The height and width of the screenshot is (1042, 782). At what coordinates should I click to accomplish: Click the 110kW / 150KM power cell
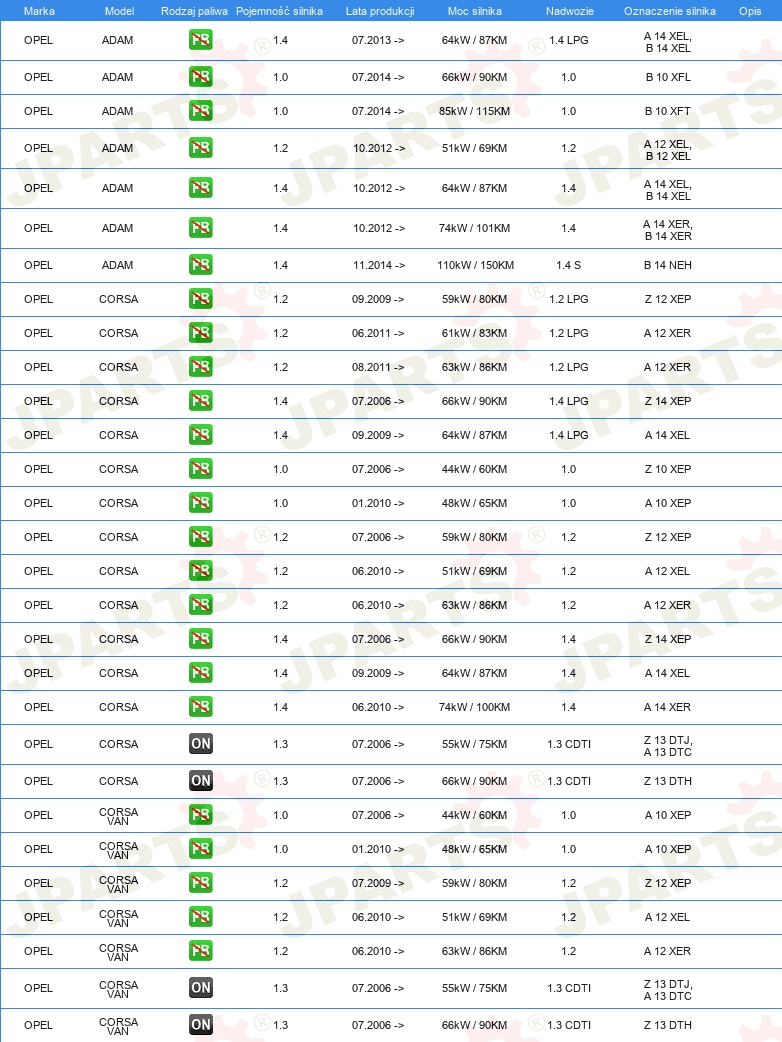[x=476, y=265]
